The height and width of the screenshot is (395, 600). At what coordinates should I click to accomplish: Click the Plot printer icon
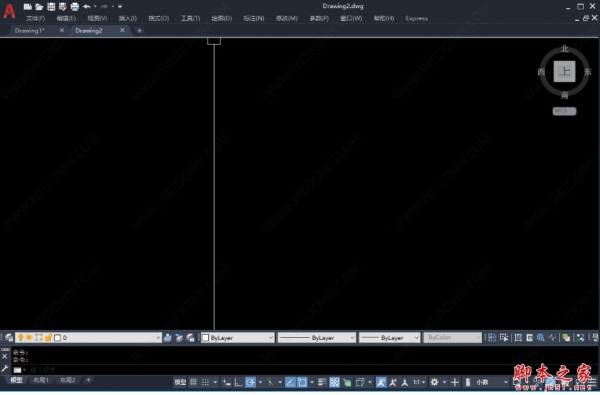[x=75, y=7]
